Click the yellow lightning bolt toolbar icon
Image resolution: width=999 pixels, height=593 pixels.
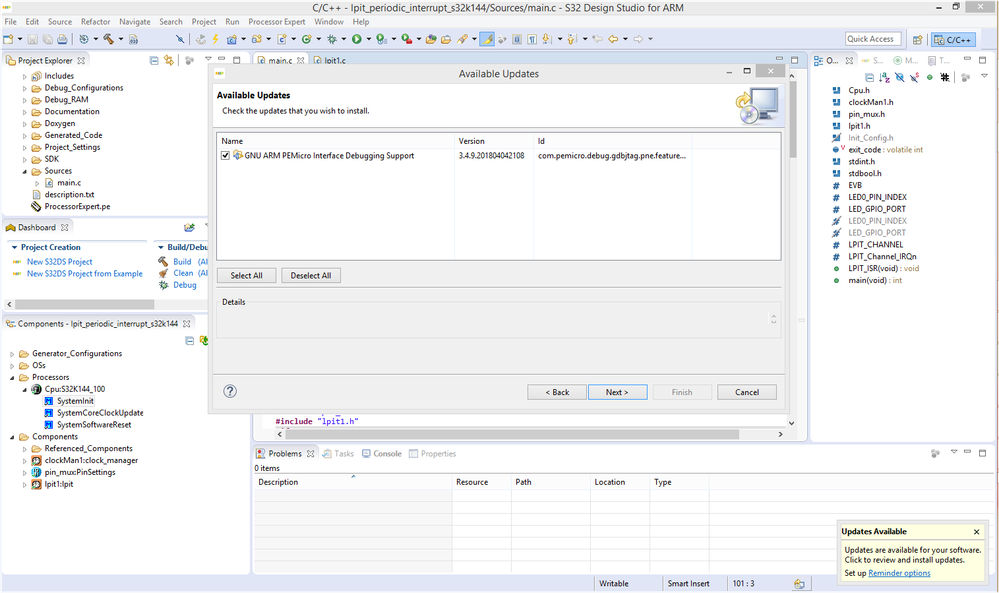[x=215, y=39]
